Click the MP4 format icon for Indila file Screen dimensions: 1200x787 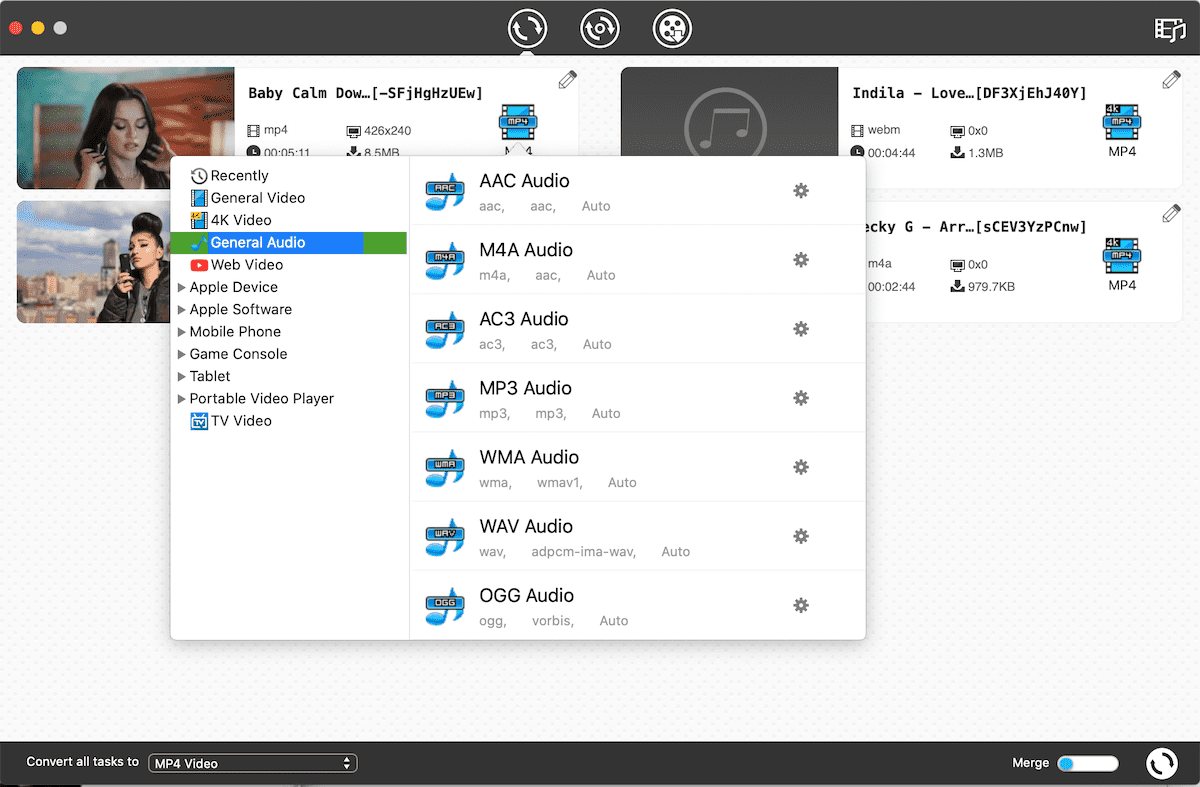pos(1122,123)
